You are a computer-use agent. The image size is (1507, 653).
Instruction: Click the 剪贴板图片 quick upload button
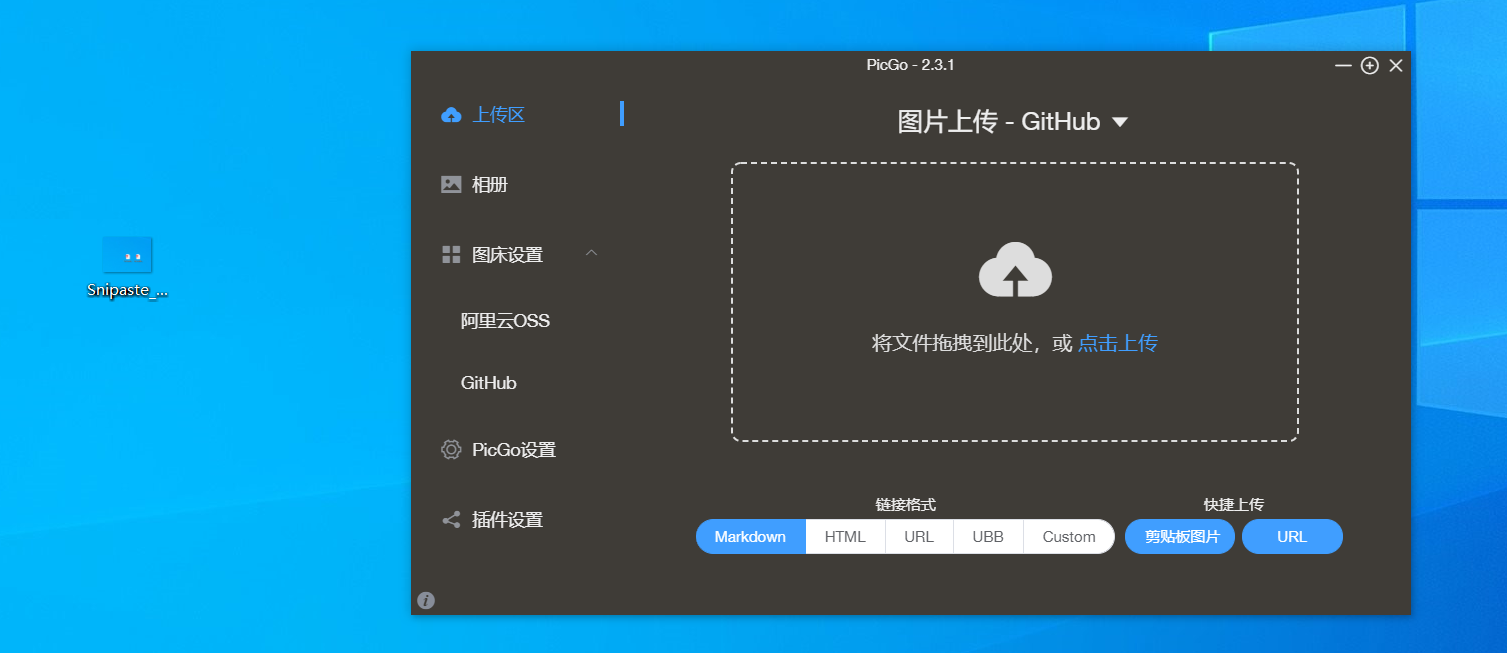click(x=1180, y=537)
